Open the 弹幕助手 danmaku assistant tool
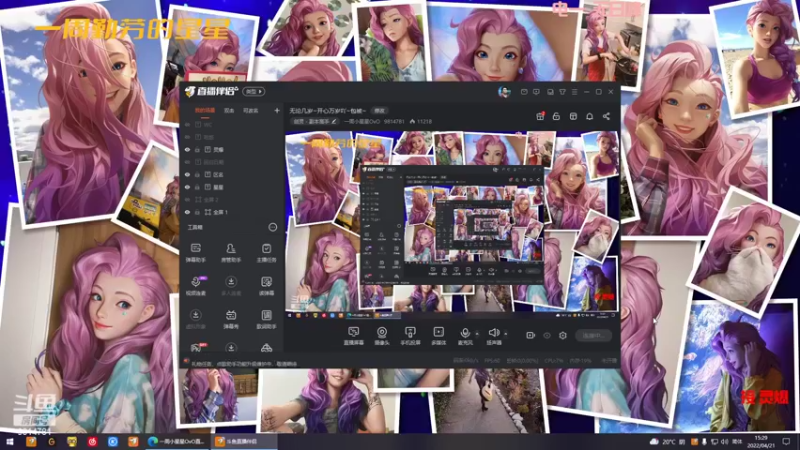The image size is (800, 450). point(195,253)
